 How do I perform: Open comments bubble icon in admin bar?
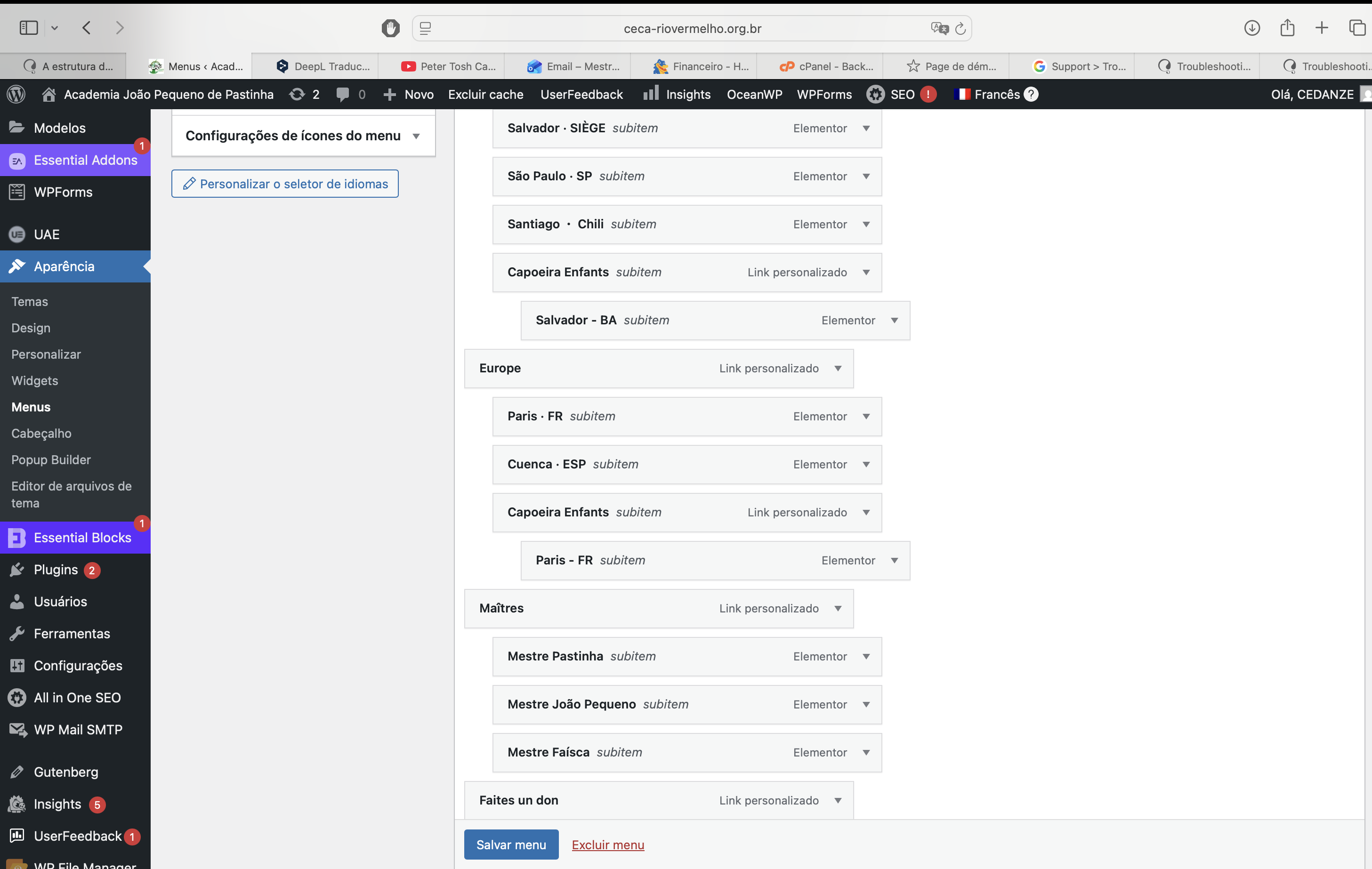click(343, 95)
